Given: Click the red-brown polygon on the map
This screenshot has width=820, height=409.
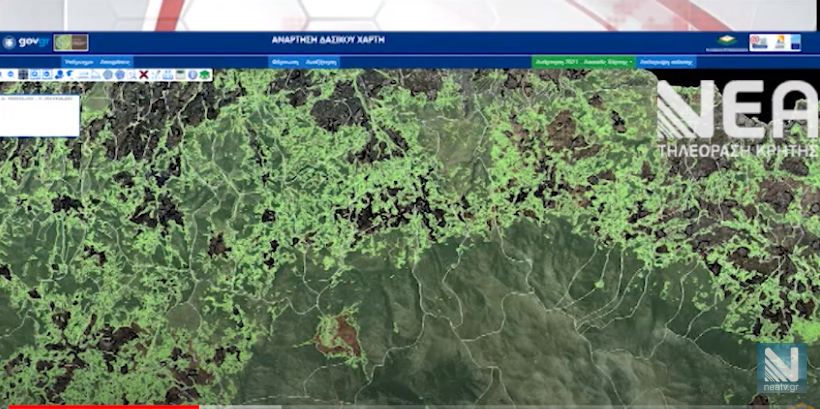Looking at the screenshot, I should coord(338,338).
